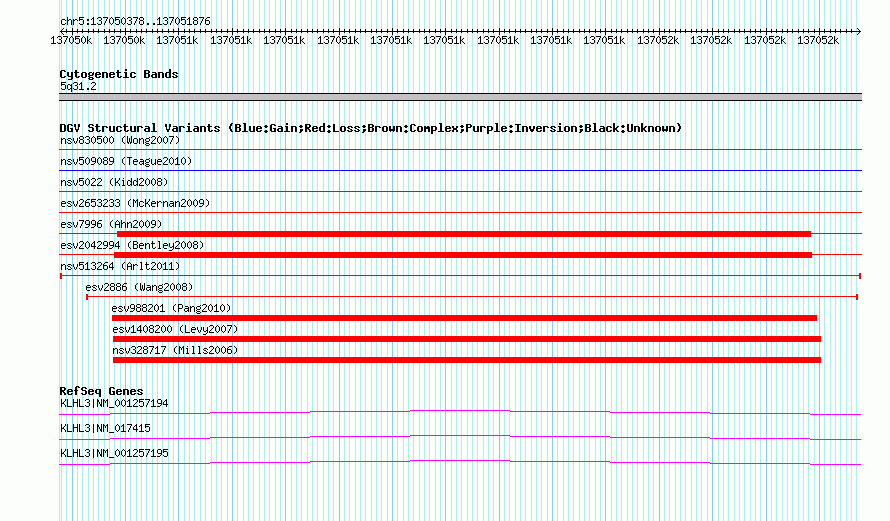This screenshot has width=890, height=521.
Task: Click the magenta gene line of NM_017415
Action: click(460, 437)
